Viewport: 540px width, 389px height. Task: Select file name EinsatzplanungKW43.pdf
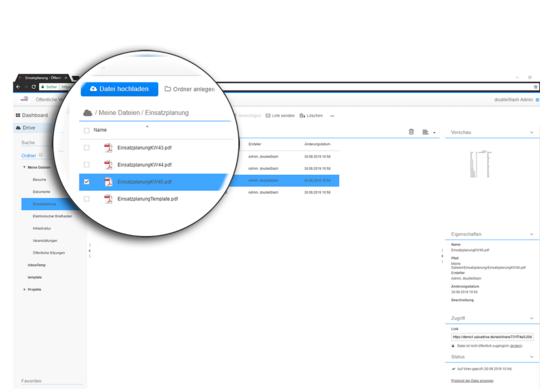[x=144, y=148]
